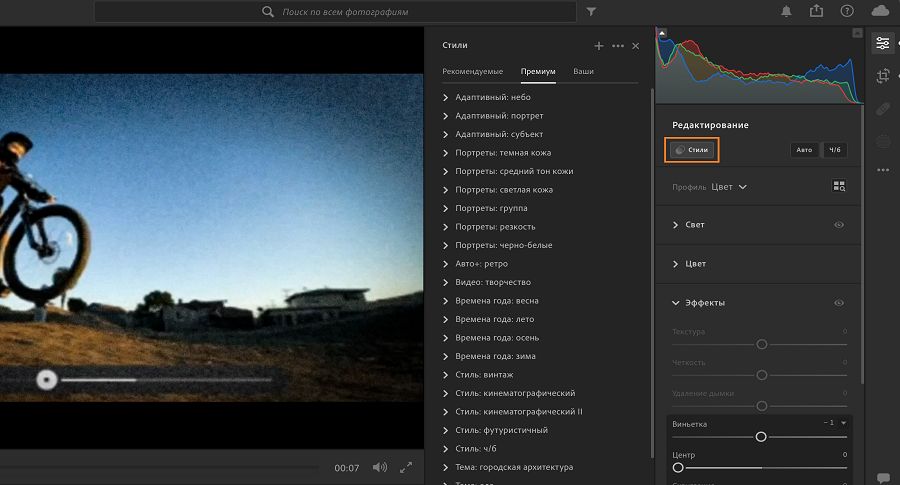Screen dimensions: 900x485
Task: Click the share/export icon
Action: click(816, 11)
